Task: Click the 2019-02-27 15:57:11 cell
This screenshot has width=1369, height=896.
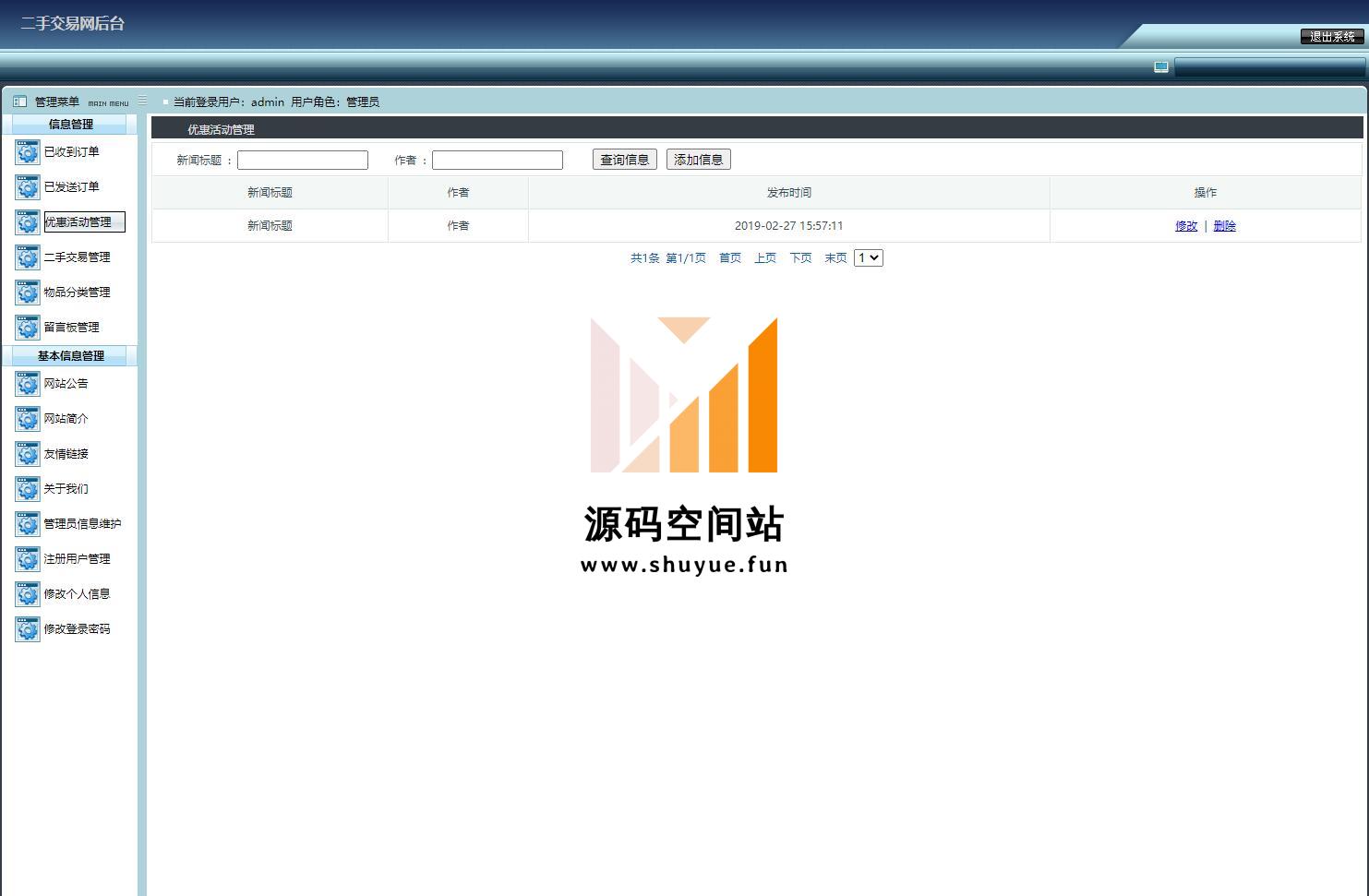Action: pos(789,226)
